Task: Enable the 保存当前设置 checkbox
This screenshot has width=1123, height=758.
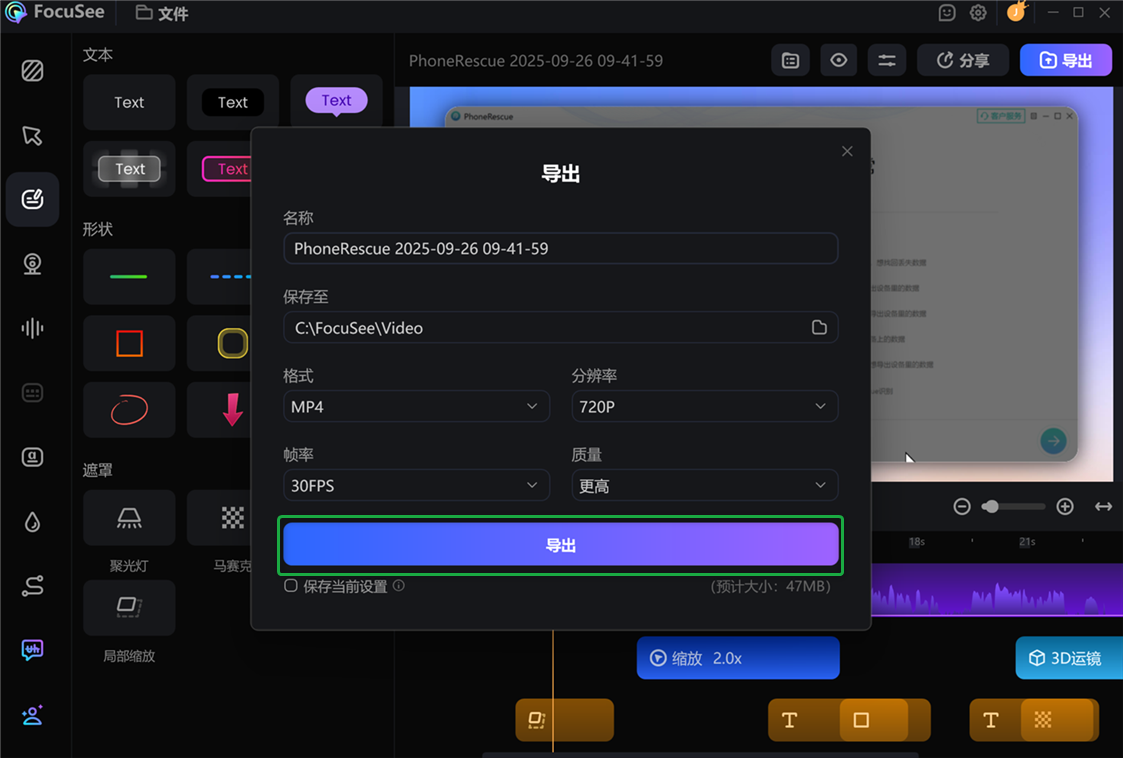Action: pyautogui.click(x=291, y=585)
